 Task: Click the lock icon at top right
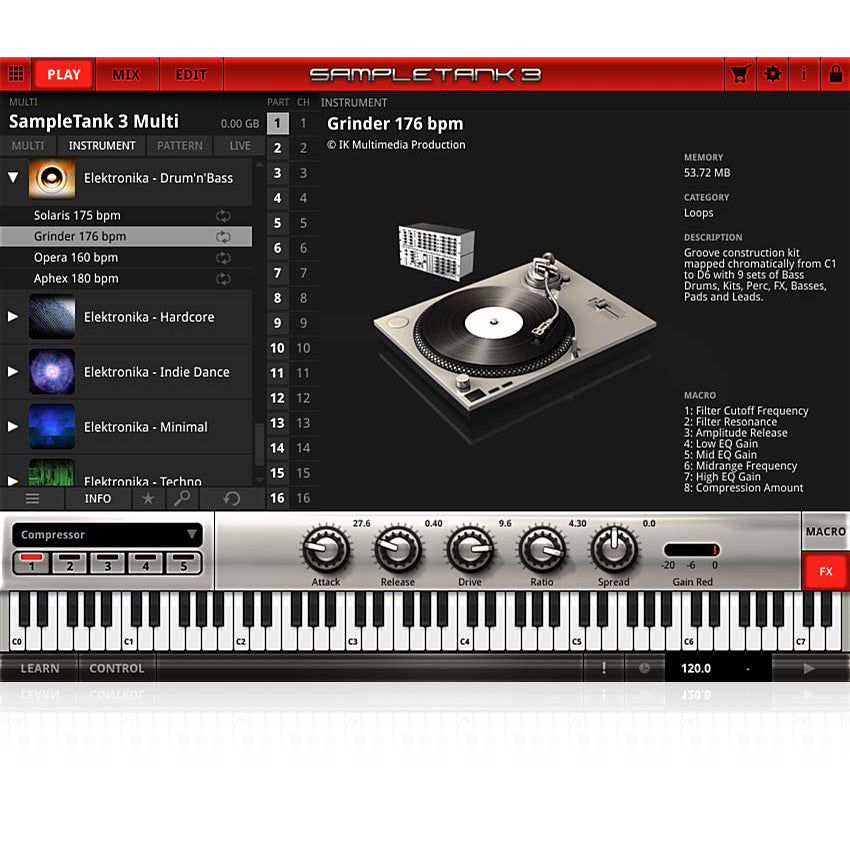click(x=836, y=73)
